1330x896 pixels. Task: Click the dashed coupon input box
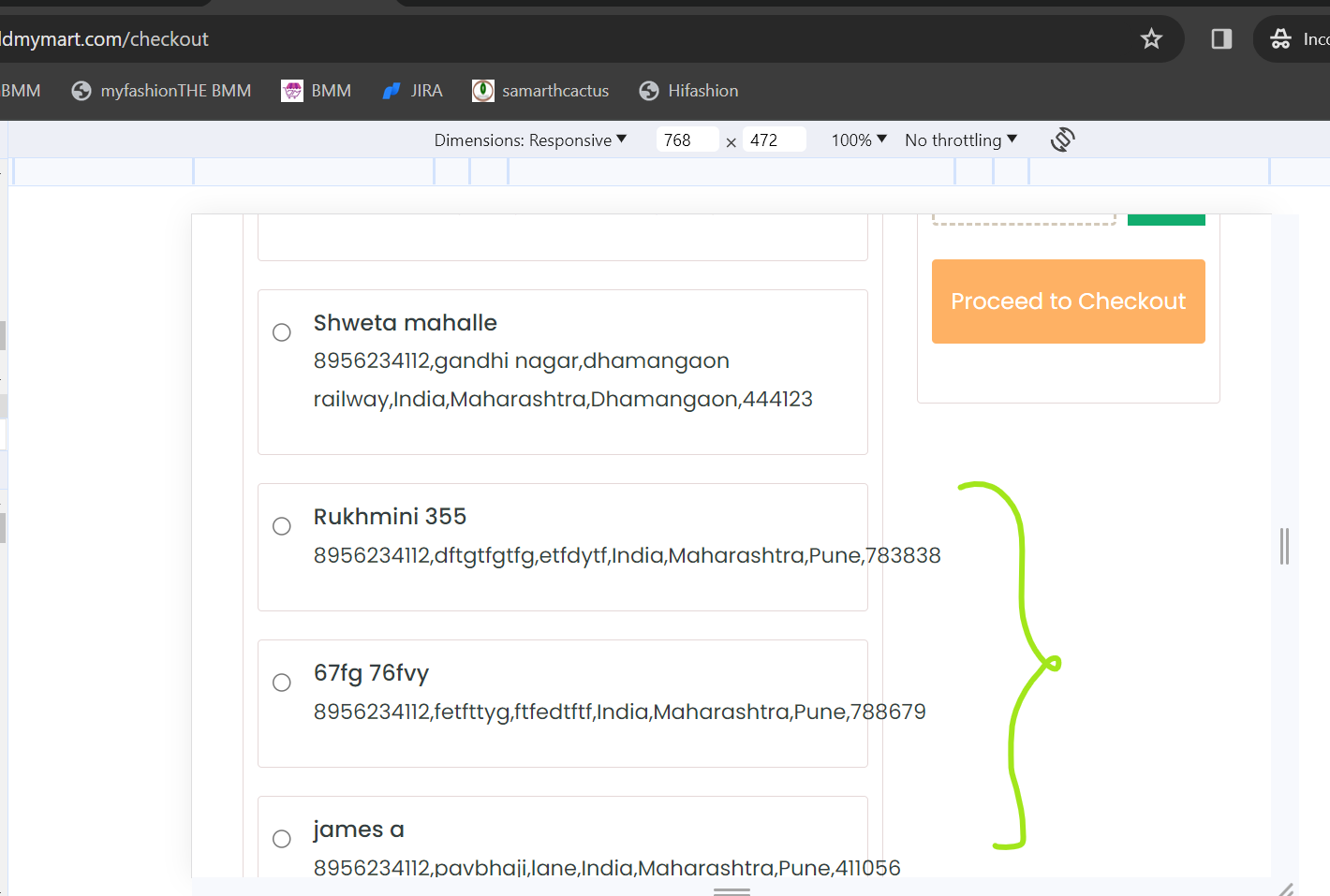[1024, 220]
